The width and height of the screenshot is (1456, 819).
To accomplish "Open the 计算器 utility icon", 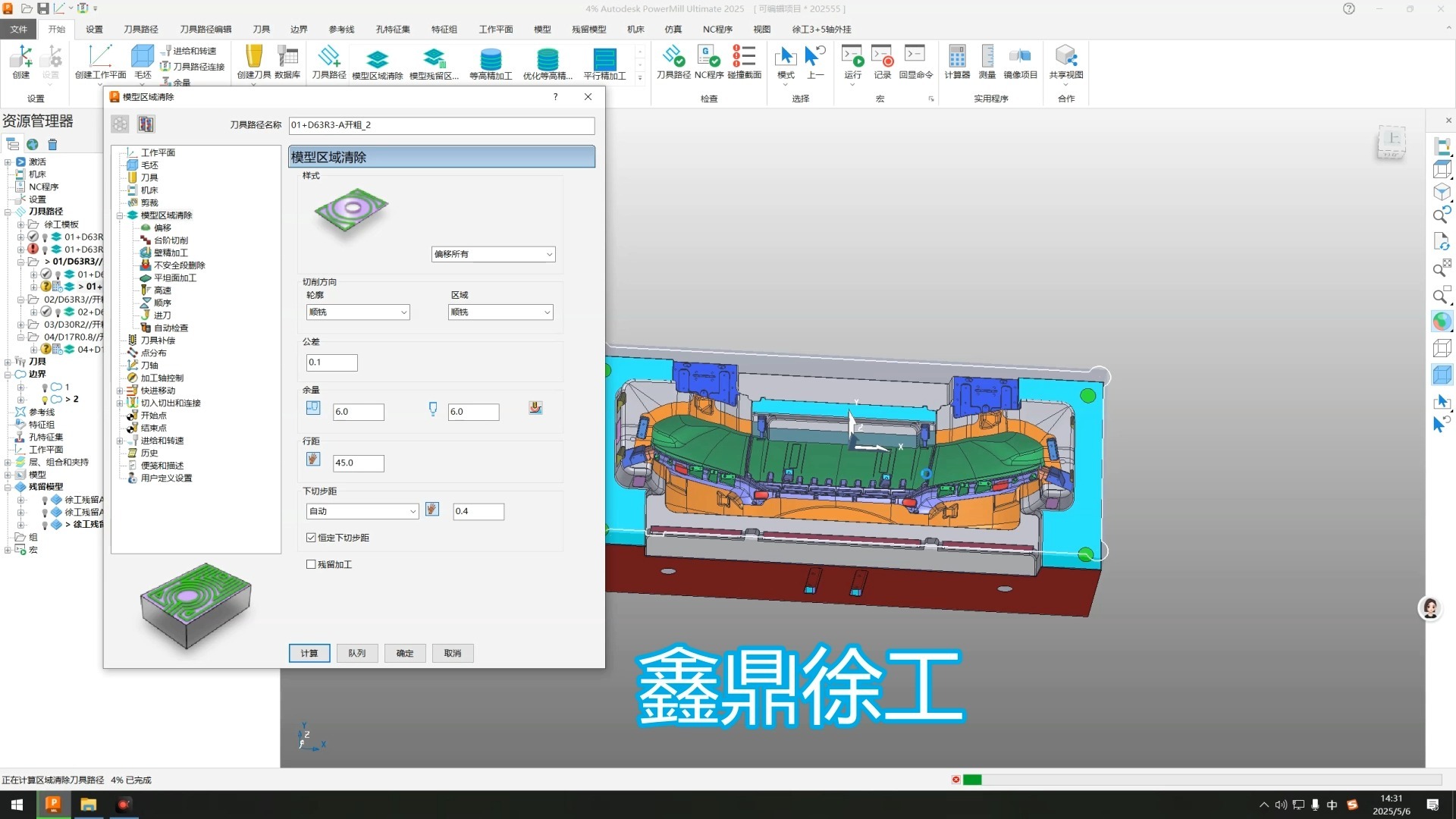I will 957,56.
